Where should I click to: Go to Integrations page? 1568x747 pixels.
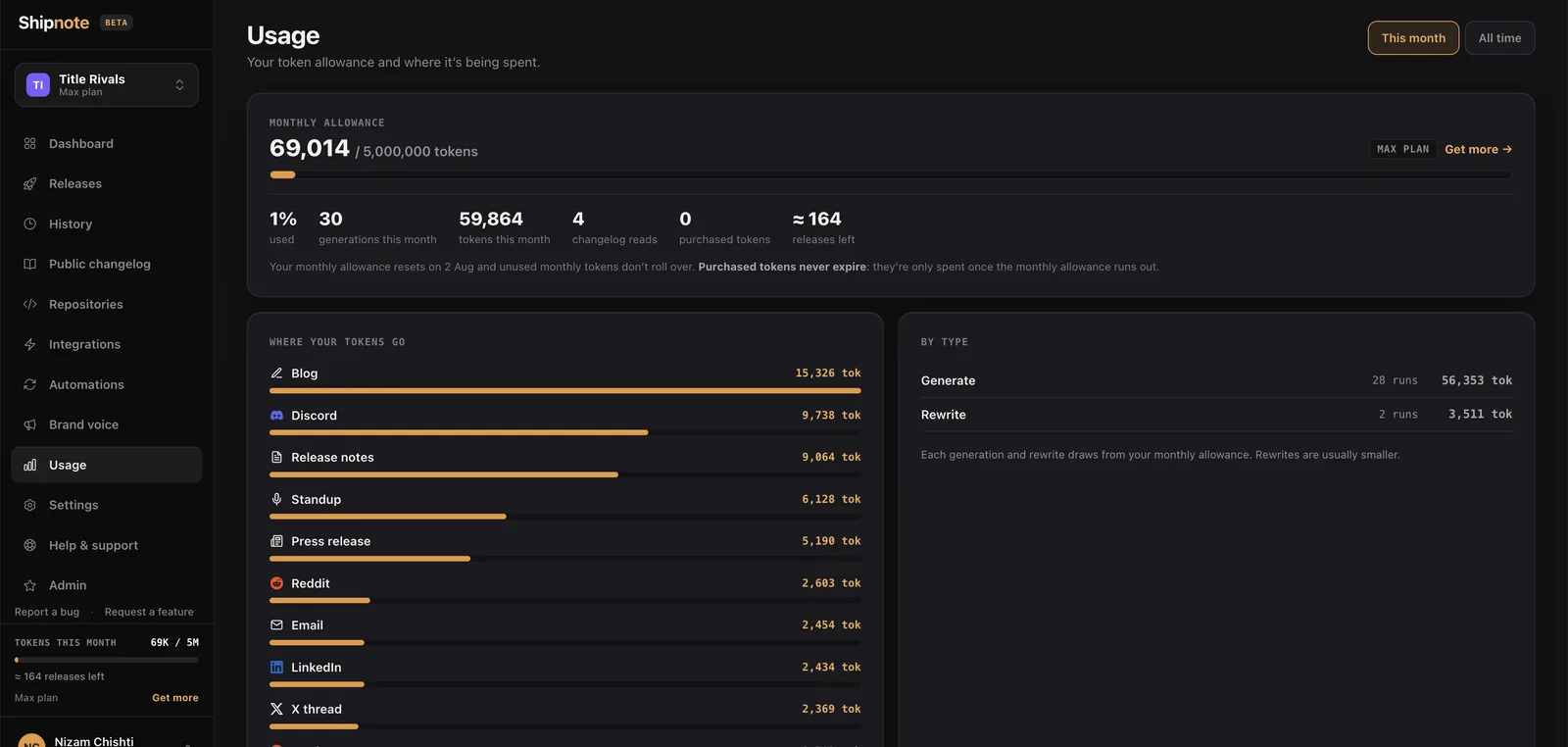pos(107,344)
